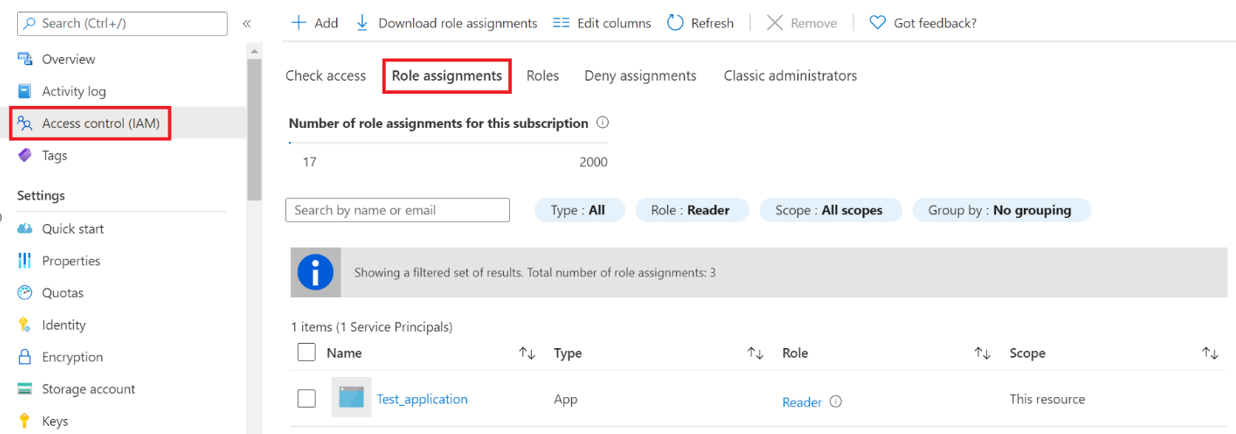Click the Search by name or email field
The image size is (1236, 434).
click(x=397, y=210)
